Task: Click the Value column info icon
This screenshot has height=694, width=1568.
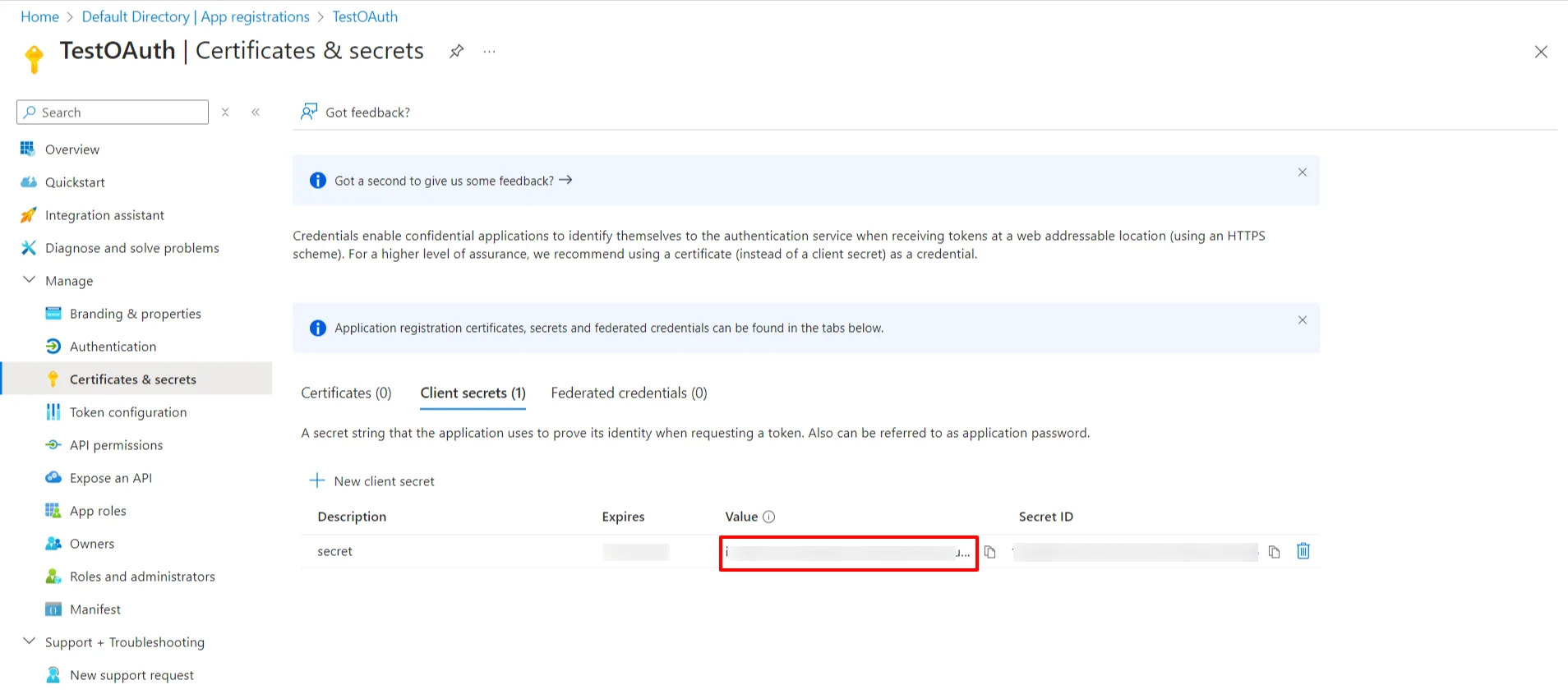Action: coord(769,517)
